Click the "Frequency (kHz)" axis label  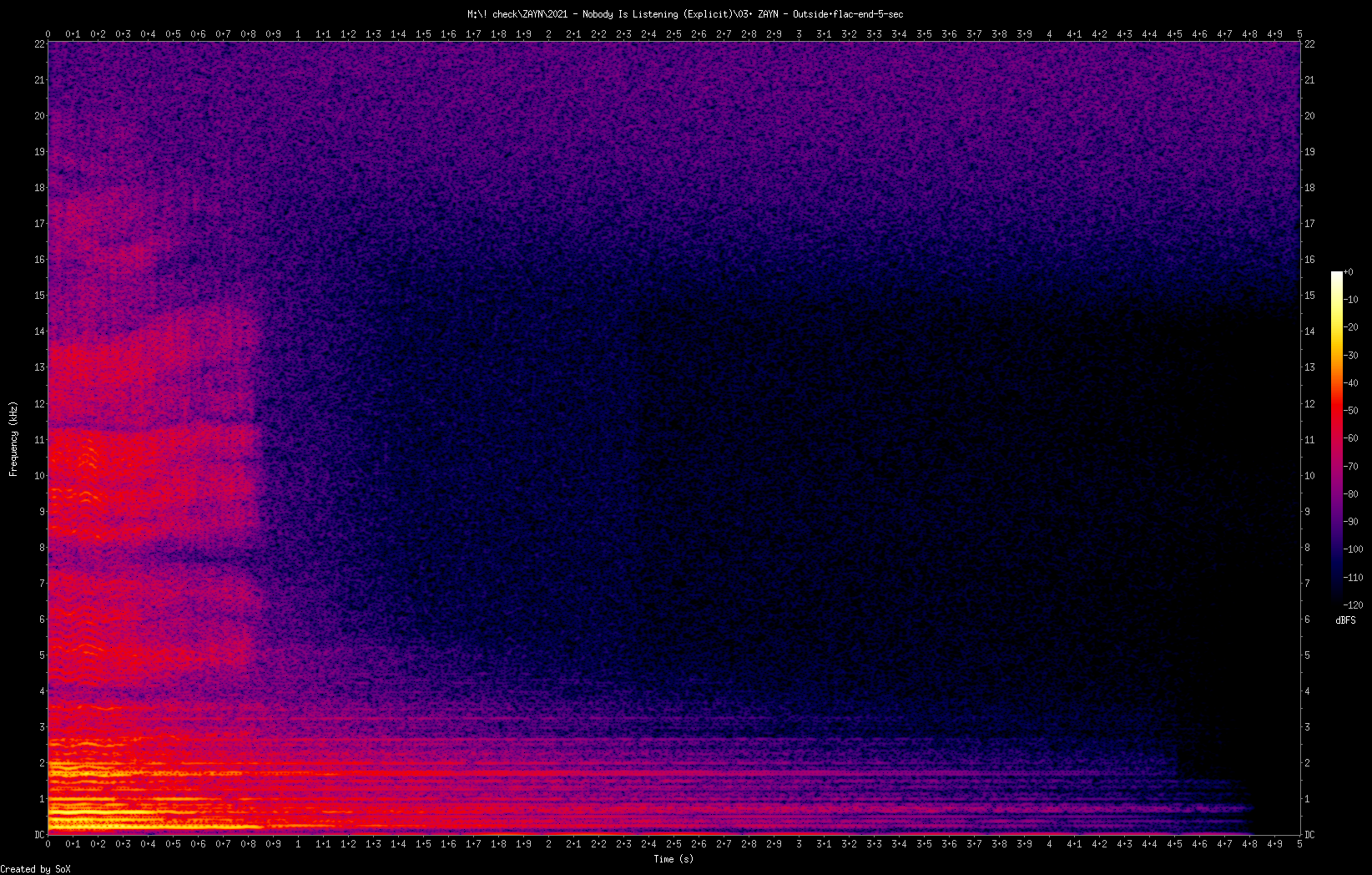pos(13,438)
